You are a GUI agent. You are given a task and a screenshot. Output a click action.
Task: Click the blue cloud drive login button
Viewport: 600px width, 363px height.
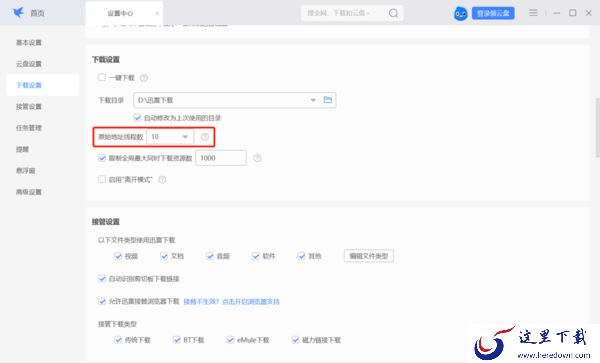[x=493, y=13]
